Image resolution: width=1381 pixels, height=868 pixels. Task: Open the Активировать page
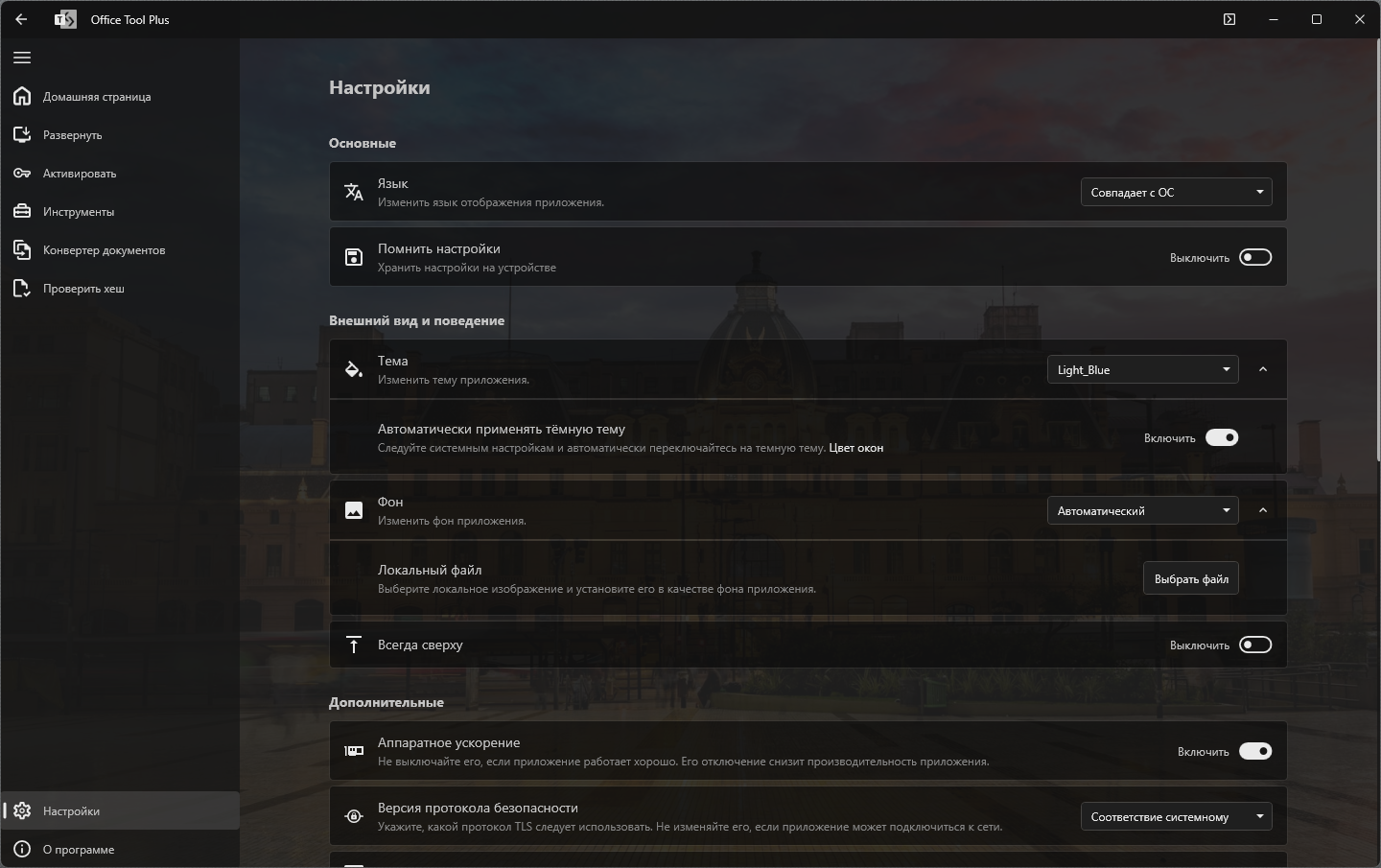[x=120, y=173]
